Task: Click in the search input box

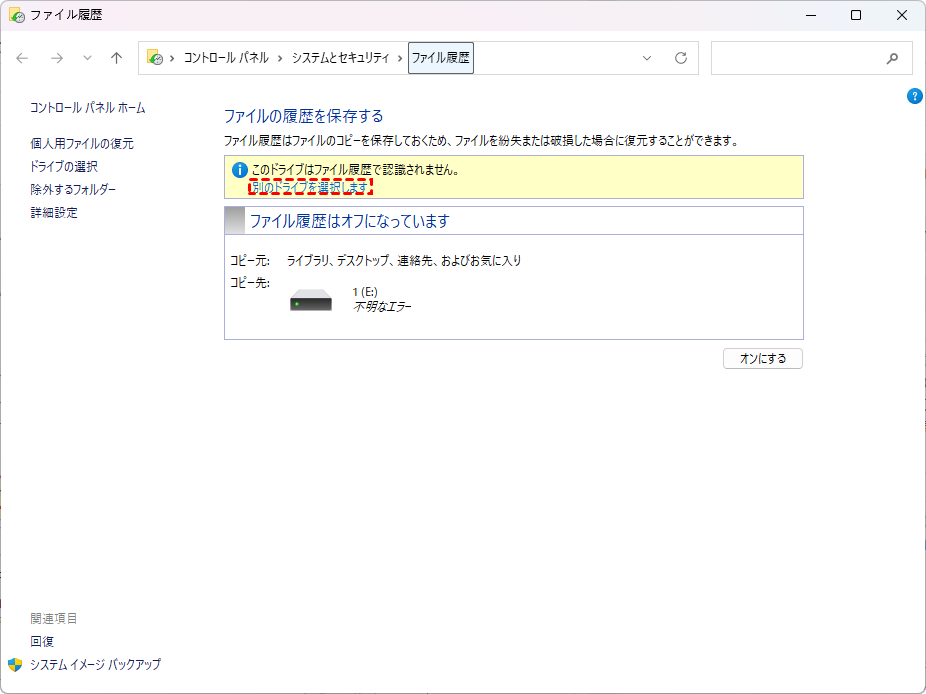Action: 795,58
